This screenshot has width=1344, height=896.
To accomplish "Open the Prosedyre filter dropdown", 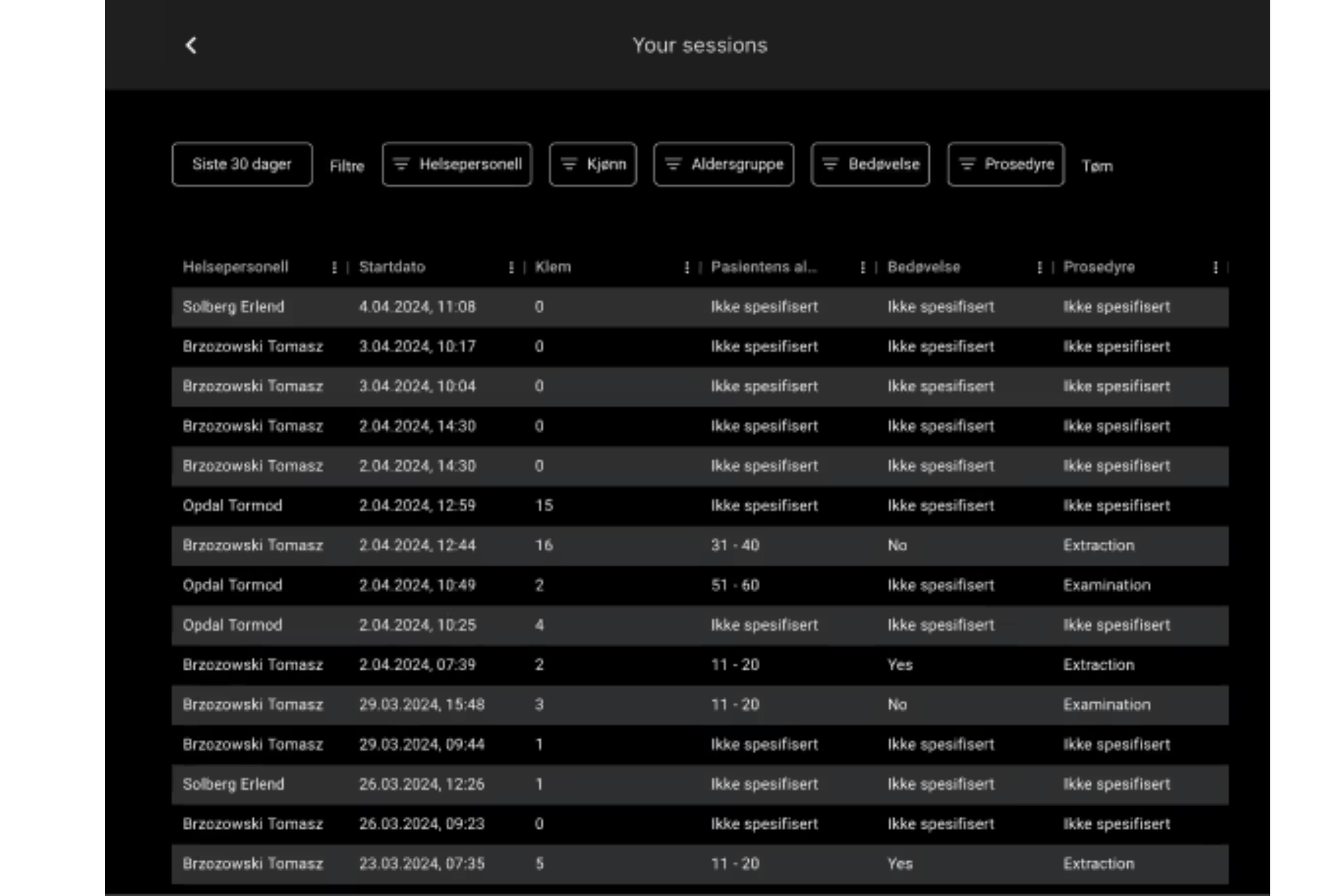I will click(1006, 164).
